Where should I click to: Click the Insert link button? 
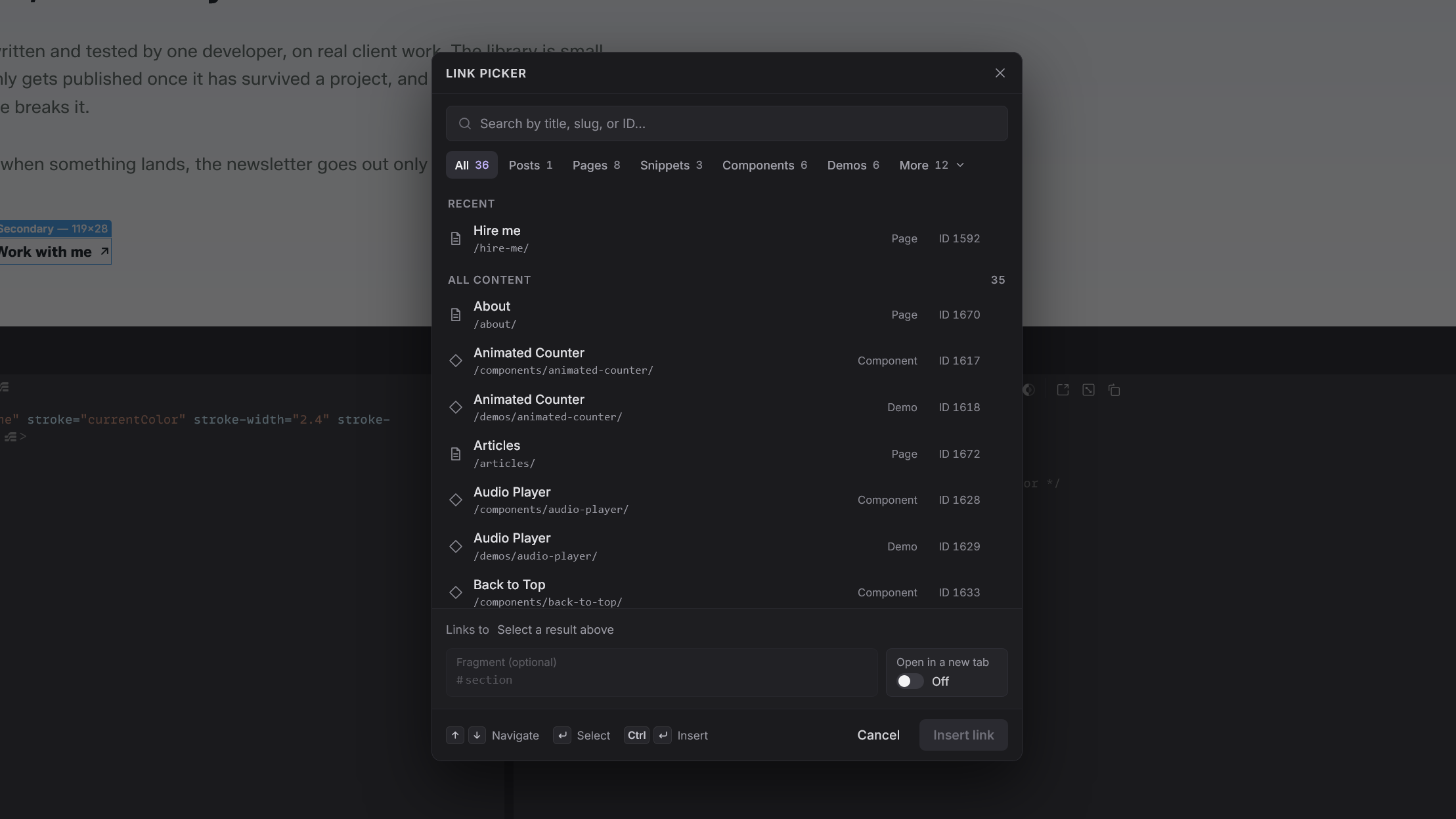click(963, 735)
